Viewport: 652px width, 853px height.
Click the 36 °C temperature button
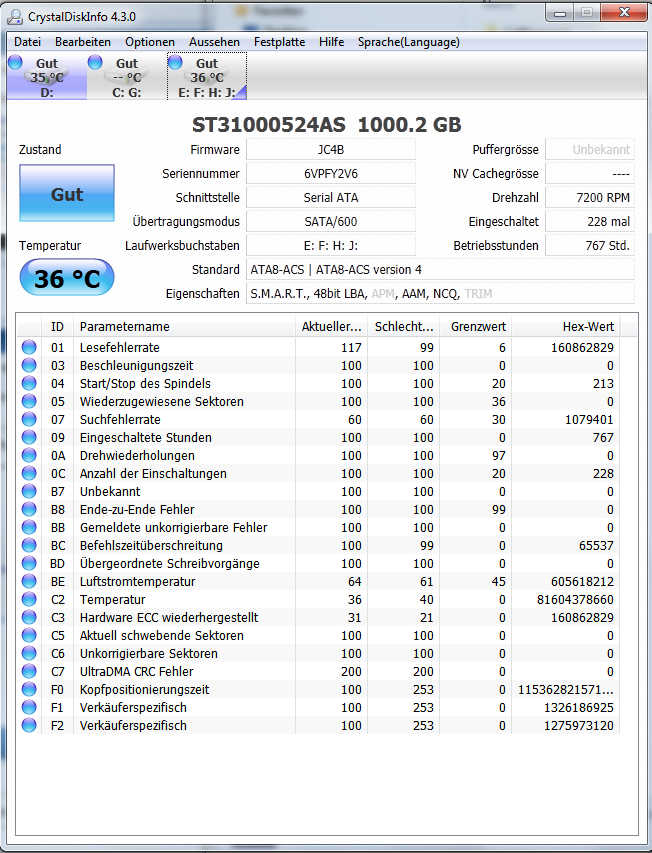(67, 277)
